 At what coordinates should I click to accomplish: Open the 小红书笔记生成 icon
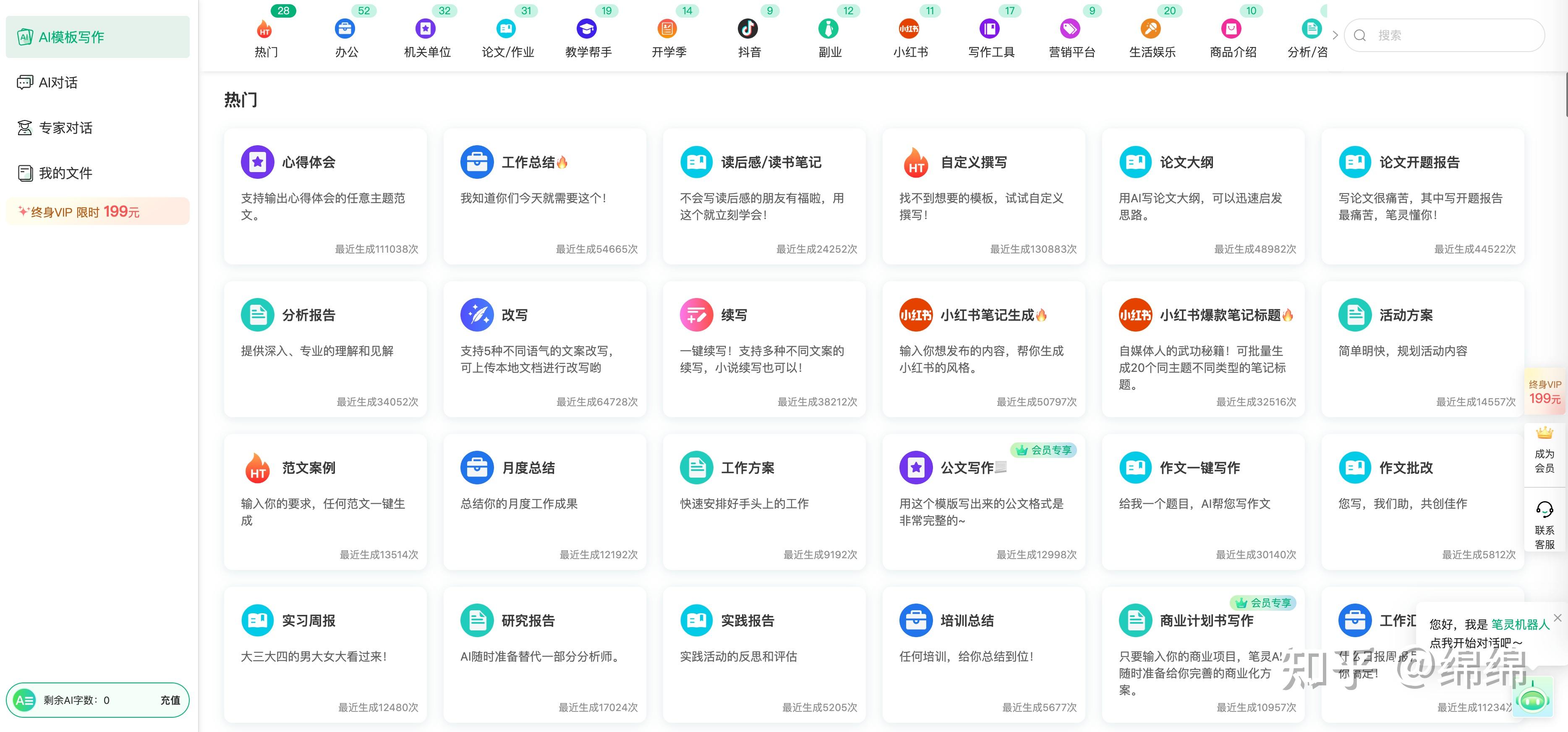tap(916, 314)
